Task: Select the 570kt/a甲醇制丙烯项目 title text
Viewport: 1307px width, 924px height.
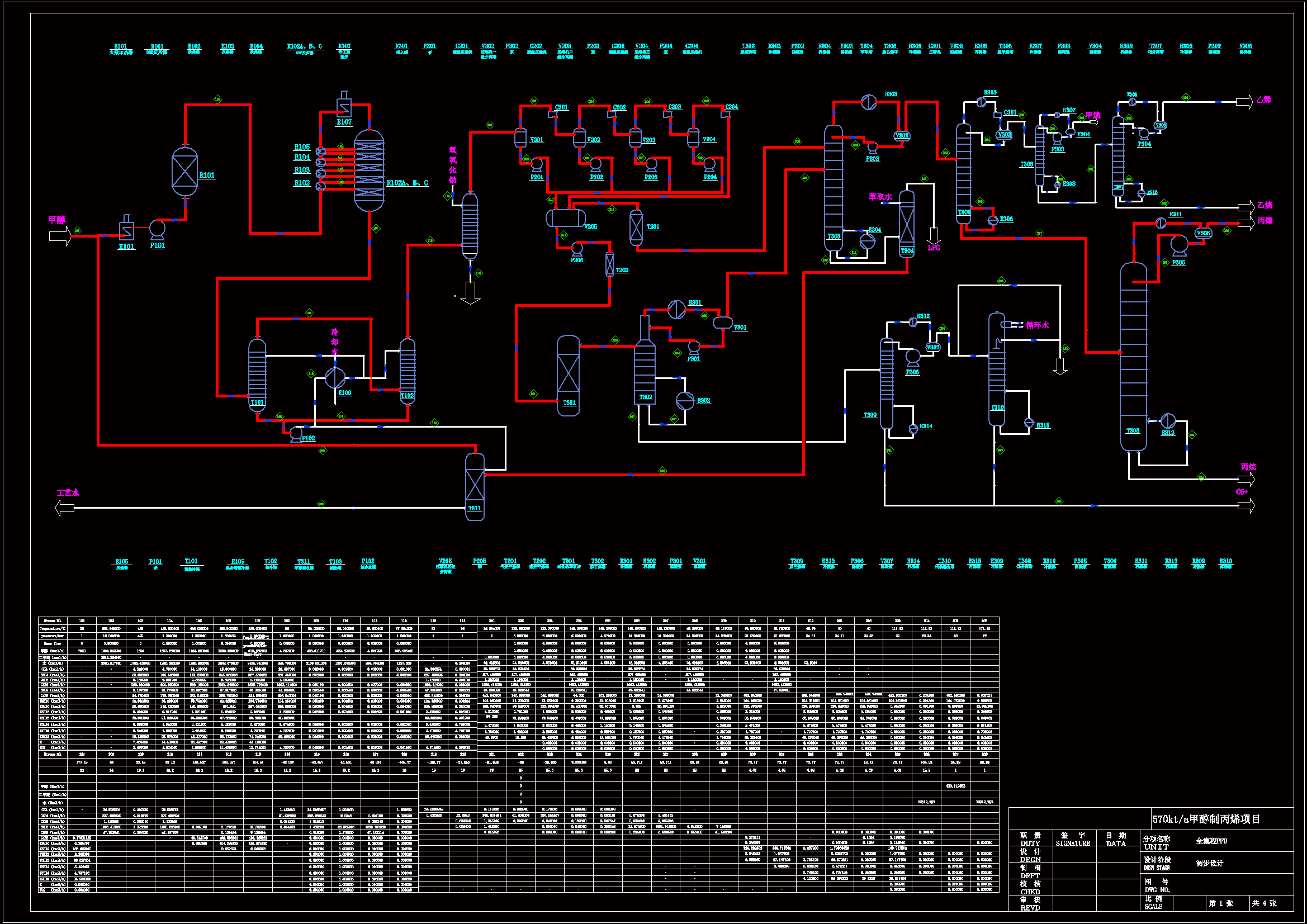Action: (1206, 819)
